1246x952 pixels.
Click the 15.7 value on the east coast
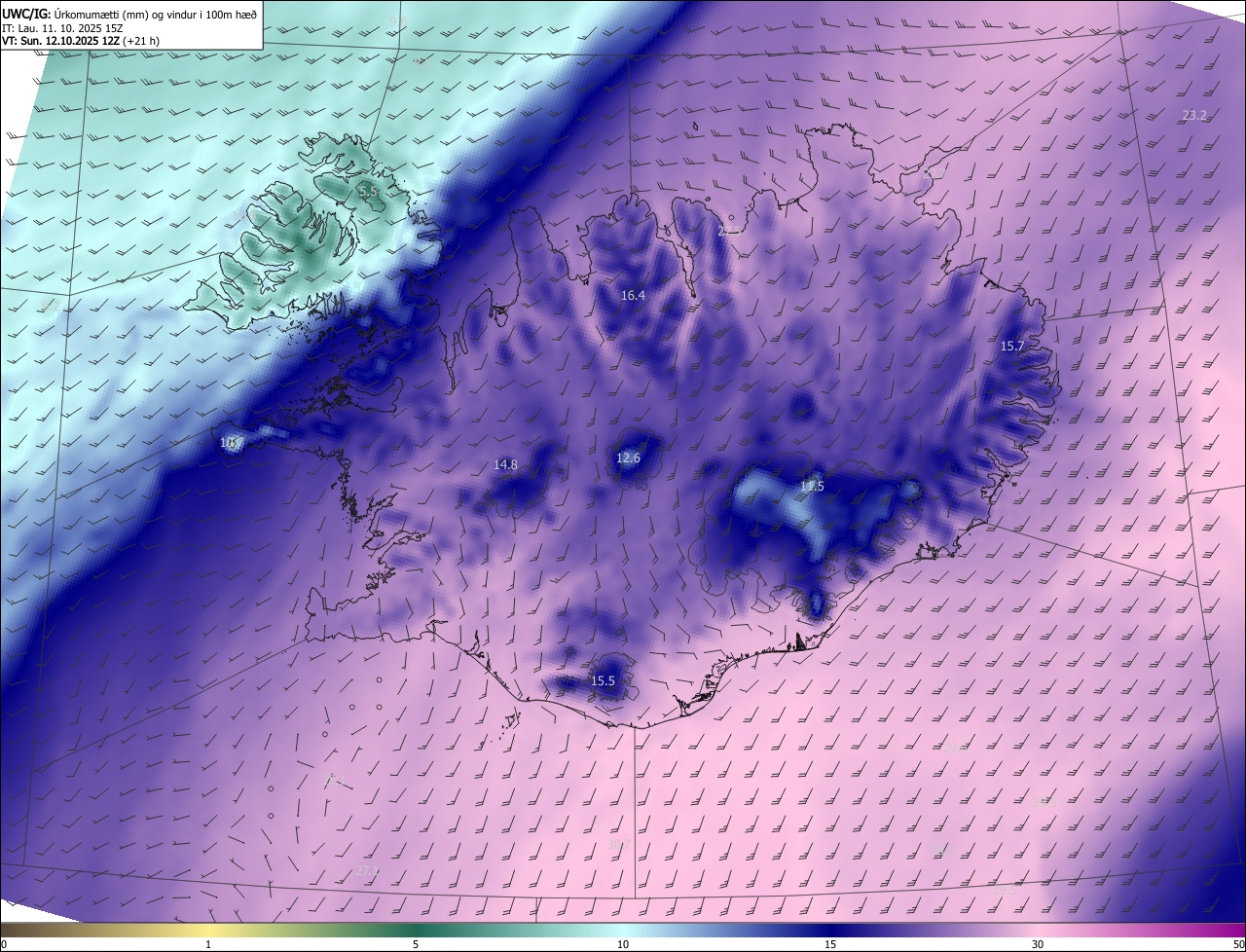[x=1012, y=347]
